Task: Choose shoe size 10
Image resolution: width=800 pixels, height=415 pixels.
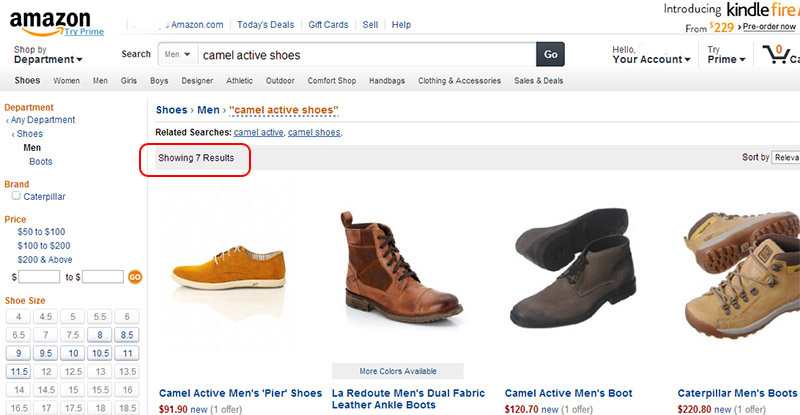Action: [x=73, y=353]
